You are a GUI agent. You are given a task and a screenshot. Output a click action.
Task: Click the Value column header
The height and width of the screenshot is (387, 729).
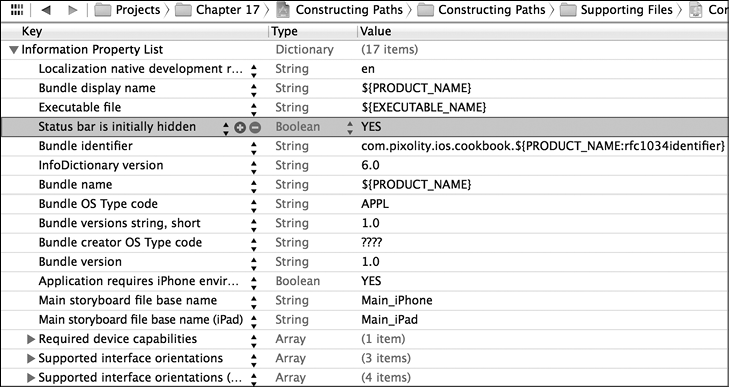point(376,31)
